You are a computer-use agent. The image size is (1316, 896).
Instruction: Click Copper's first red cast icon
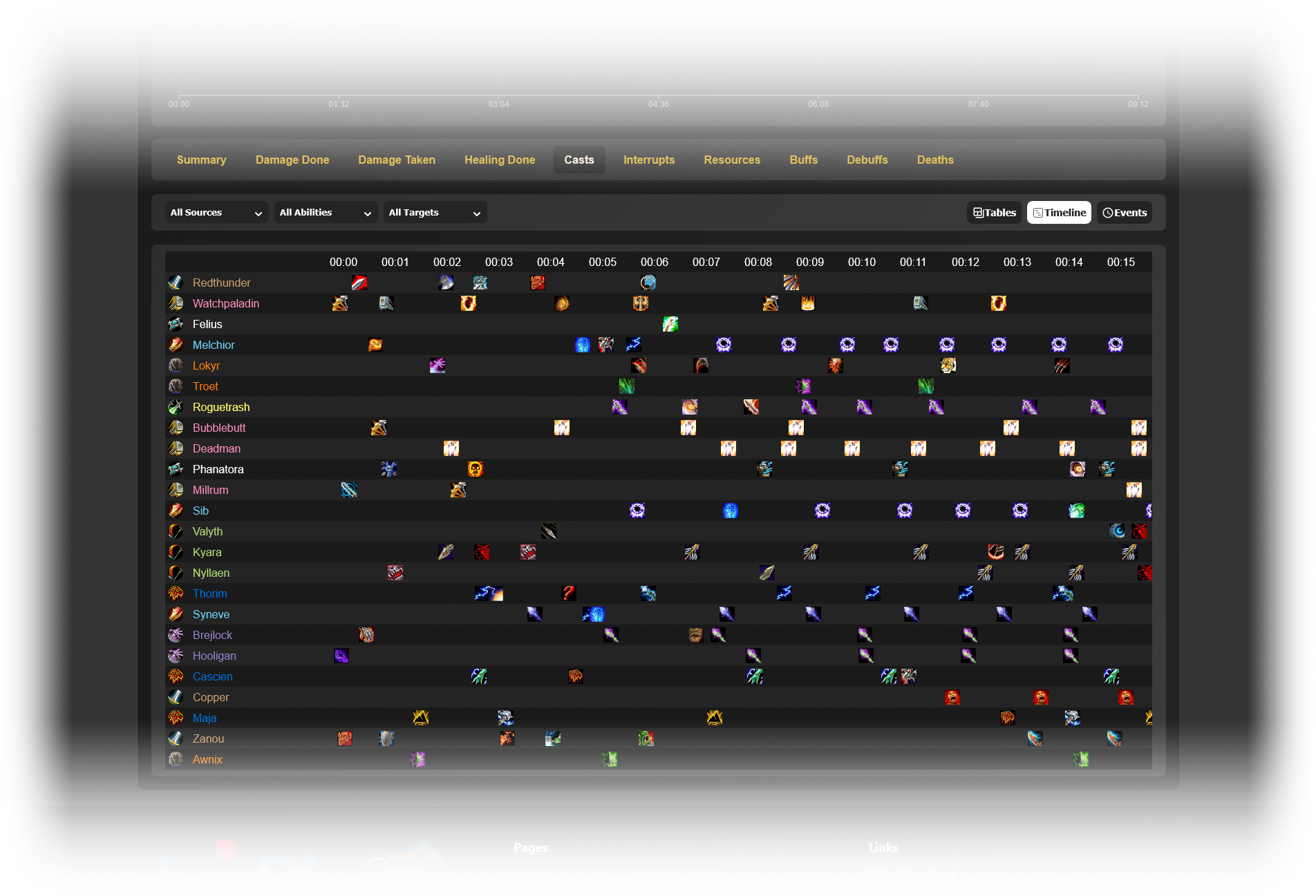[x=952, y=697]
